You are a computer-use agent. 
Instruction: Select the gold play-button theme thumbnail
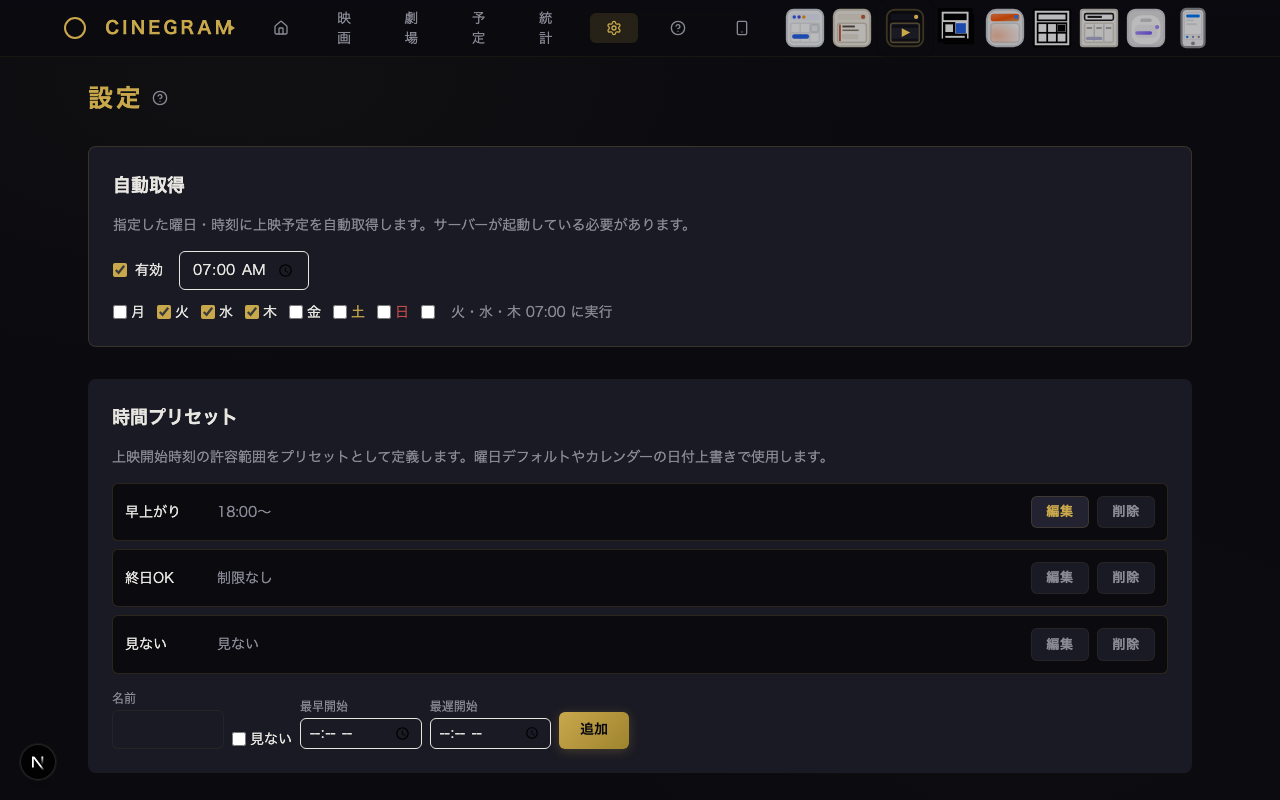pyautogui.click(x=904, y=28)
